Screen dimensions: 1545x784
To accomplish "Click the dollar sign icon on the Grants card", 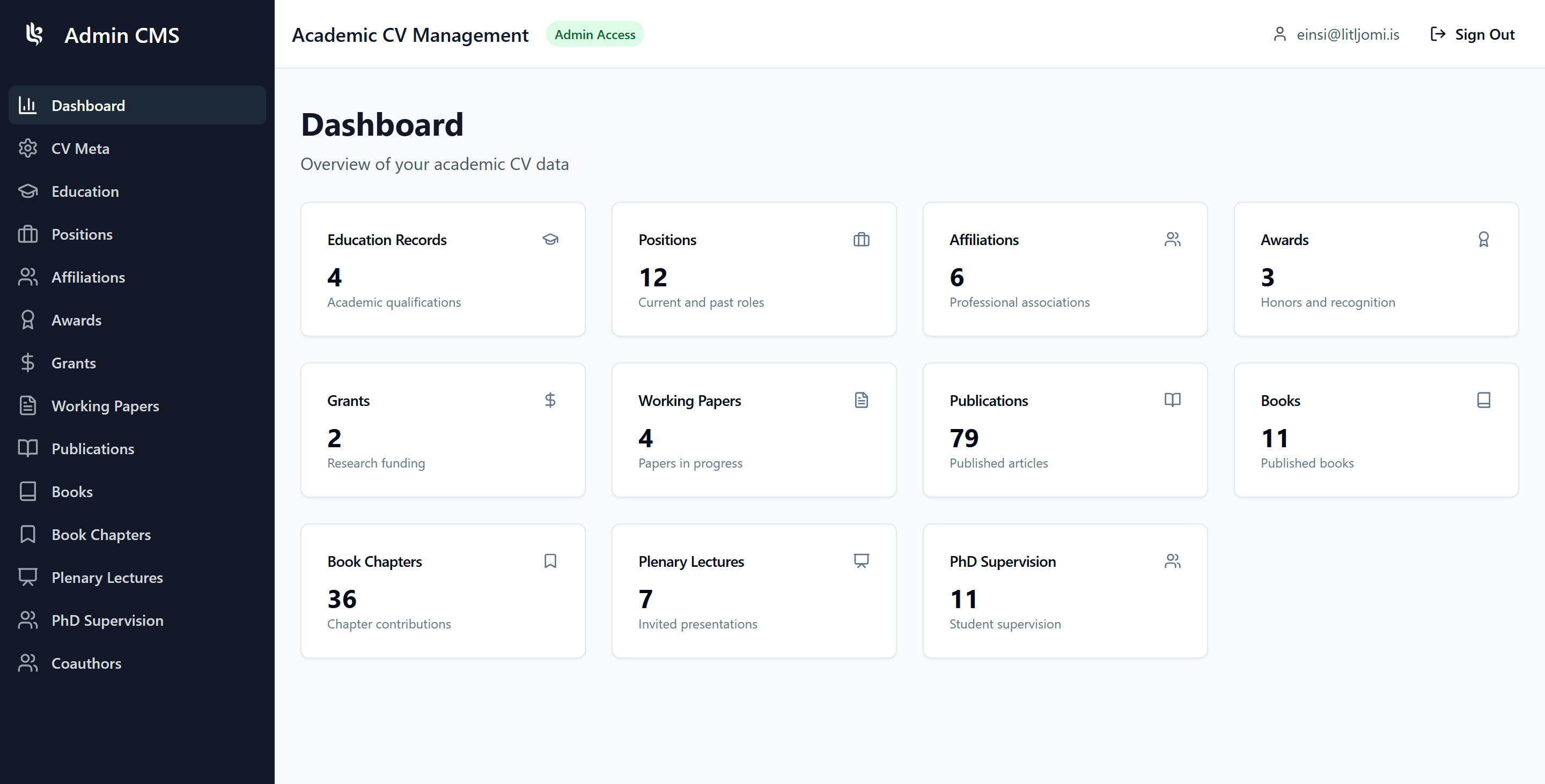I will pyautogui.click(x=550, y=400).
